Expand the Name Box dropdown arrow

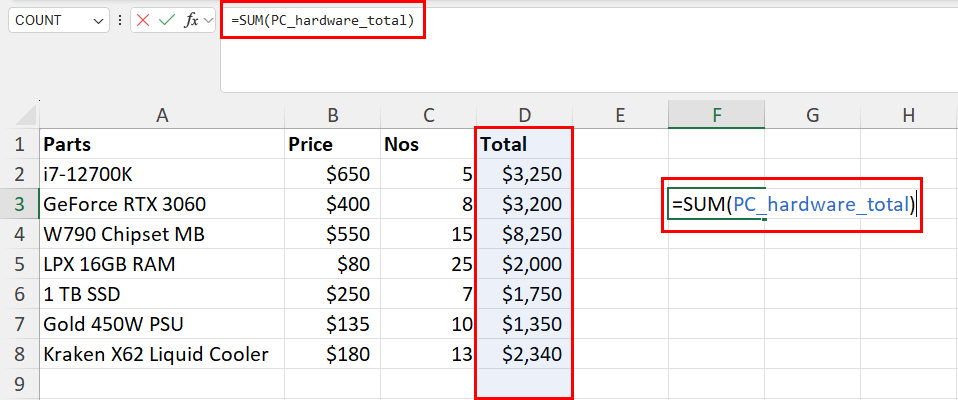98,21
